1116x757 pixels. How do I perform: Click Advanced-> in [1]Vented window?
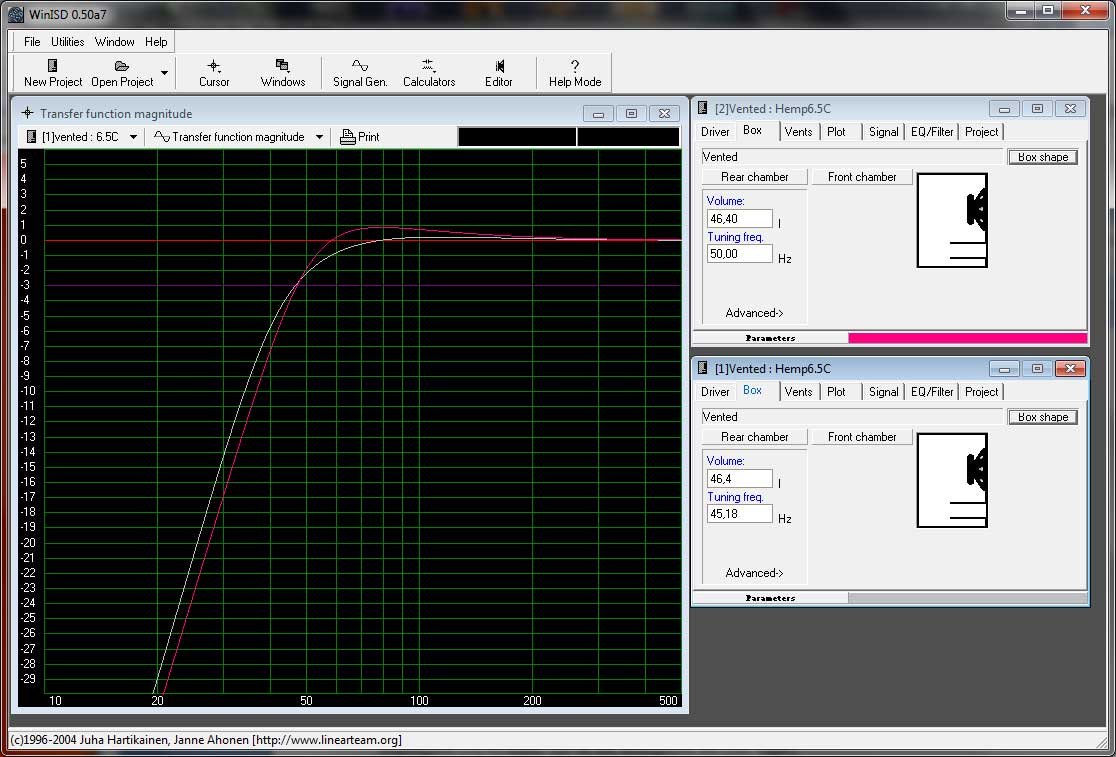(754, 573)
